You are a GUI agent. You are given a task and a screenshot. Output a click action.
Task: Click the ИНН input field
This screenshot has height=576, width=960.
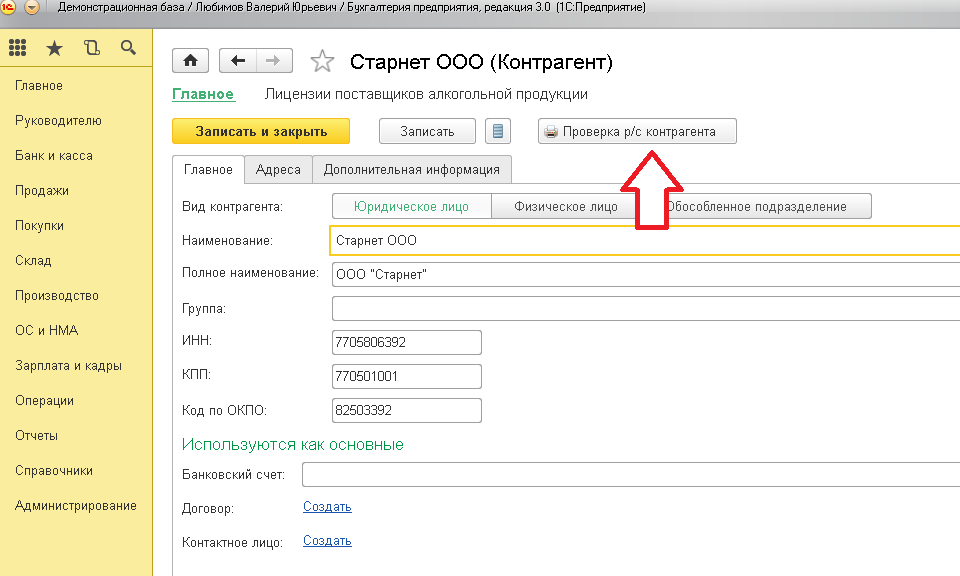click(x=406, y=342)
